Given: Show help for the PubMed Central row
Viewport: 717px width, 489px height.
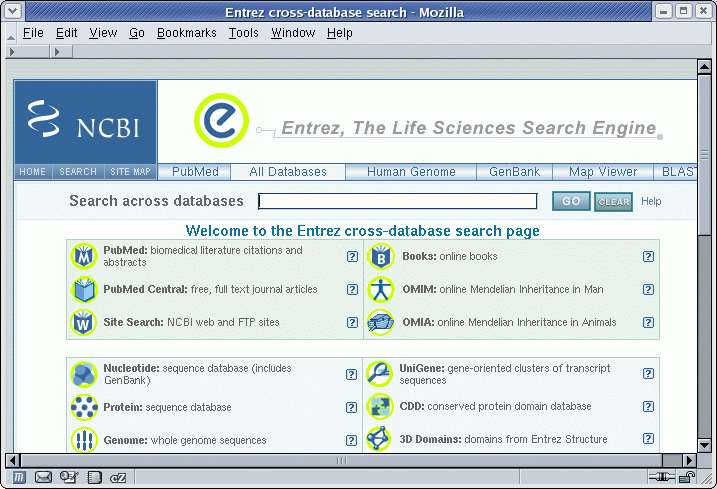Looking at the screenshot, I should [x=352, y=290].
